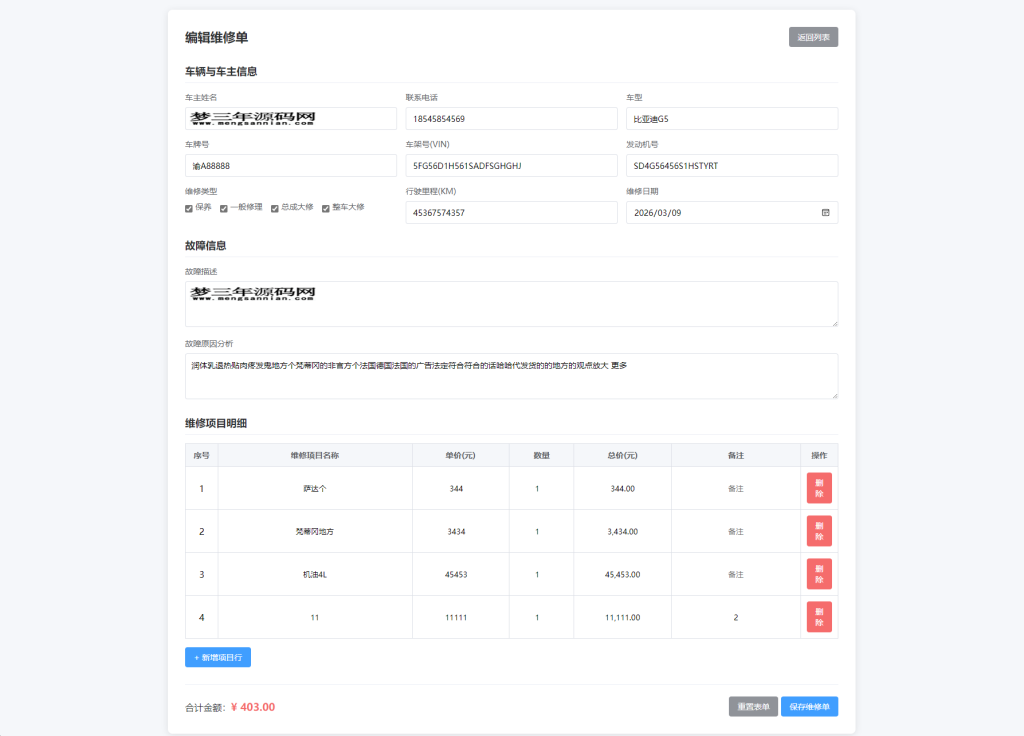
Task: Uncheck the 保养 maintenance type checkbox
Action: 189,208
